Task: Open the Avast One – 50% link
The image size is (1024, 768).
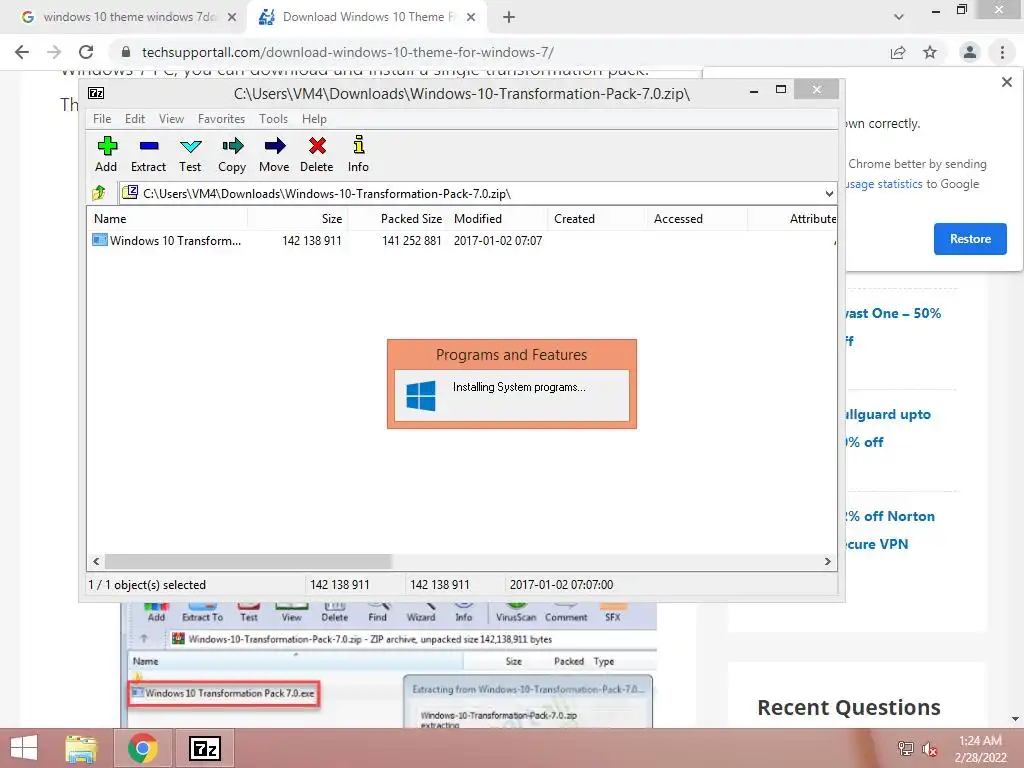Action: coord(893,326)
